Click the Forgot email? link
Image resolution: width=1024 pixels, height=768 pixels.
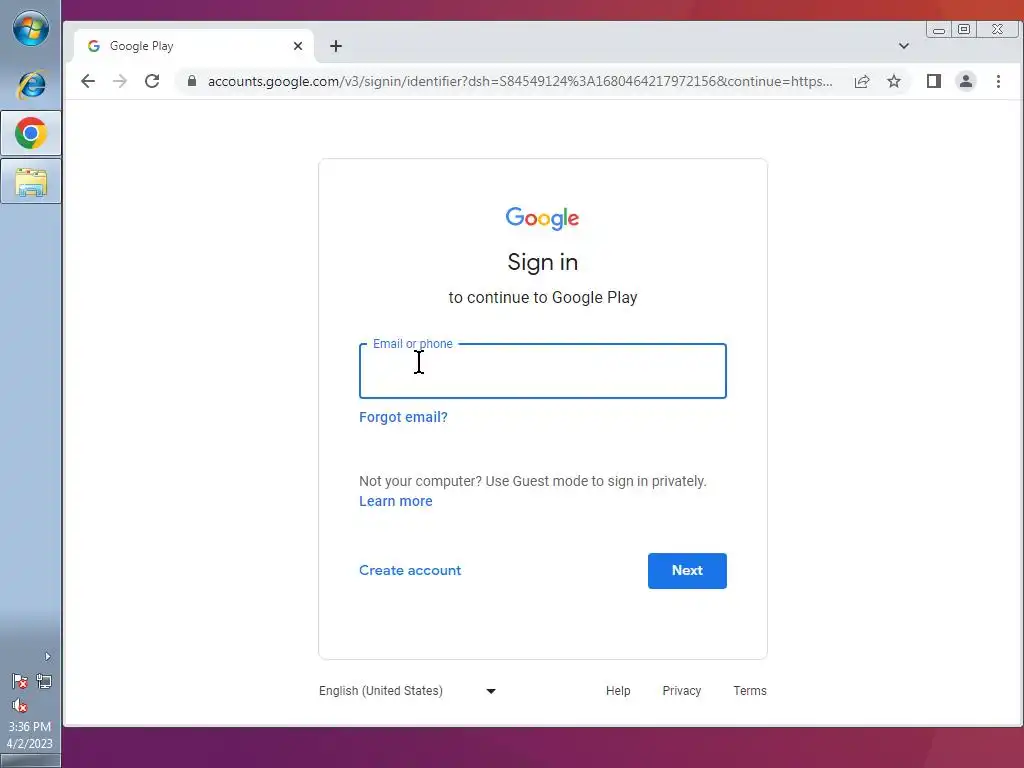point(404,417)
